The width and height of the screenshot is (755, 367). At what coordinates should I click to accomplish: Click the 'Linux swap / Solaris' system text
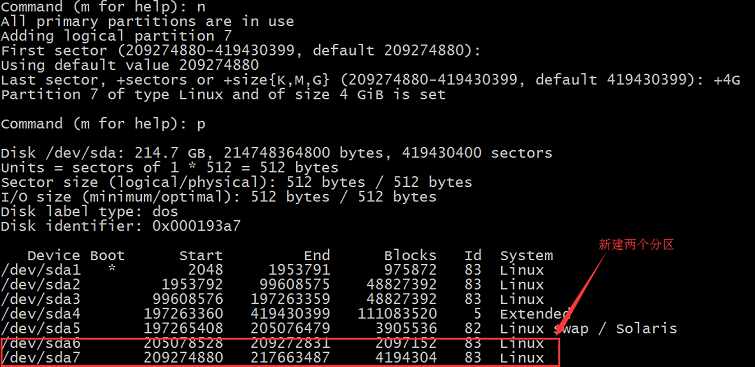tap(588, 329)
